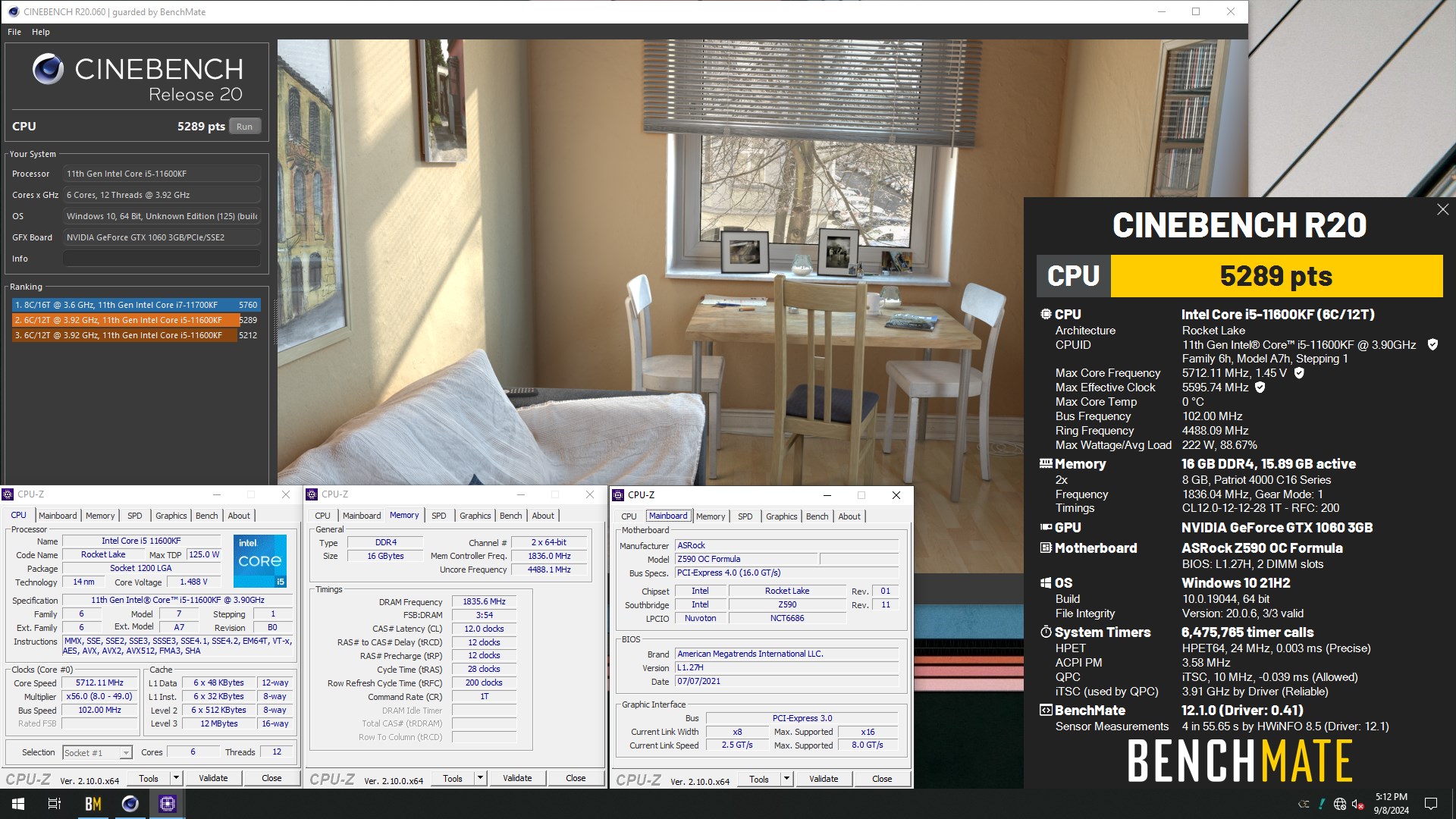Open the Bench tab in the processor CPU-Z window
This screenshot has height=819, width=1456.
coord(207,516)
